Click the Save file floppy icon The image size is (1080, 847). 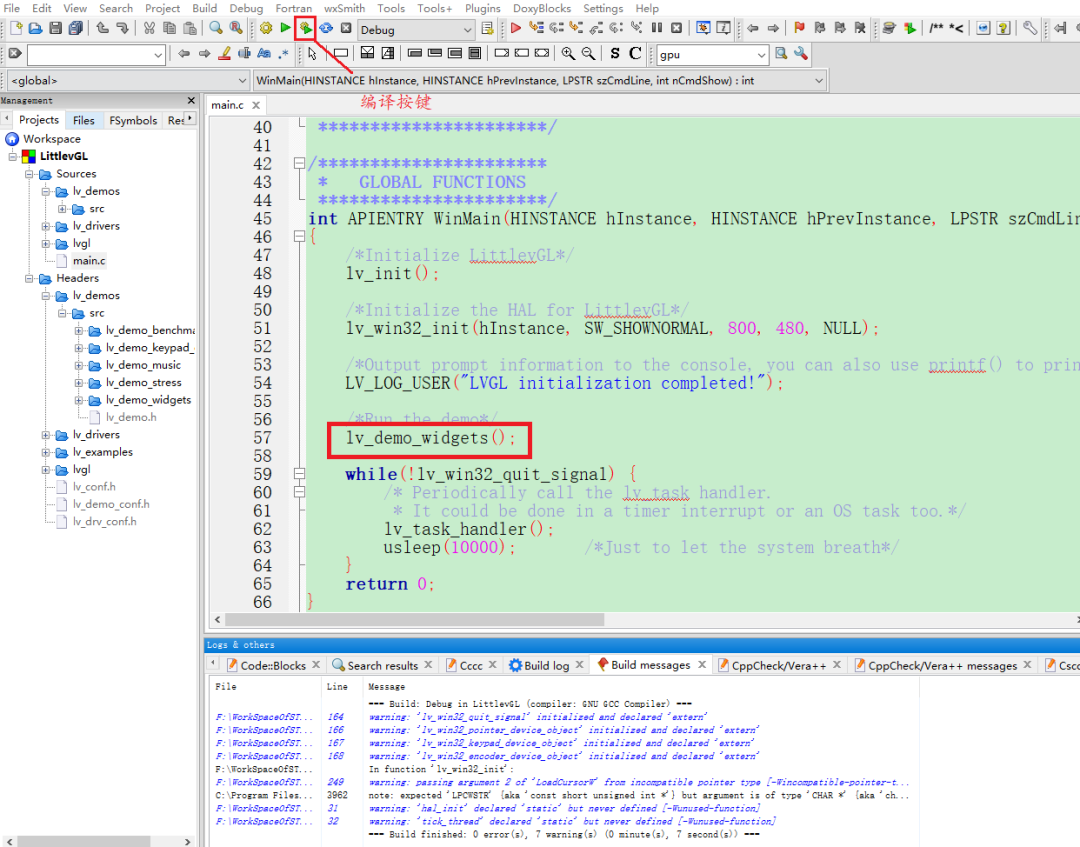56,28
